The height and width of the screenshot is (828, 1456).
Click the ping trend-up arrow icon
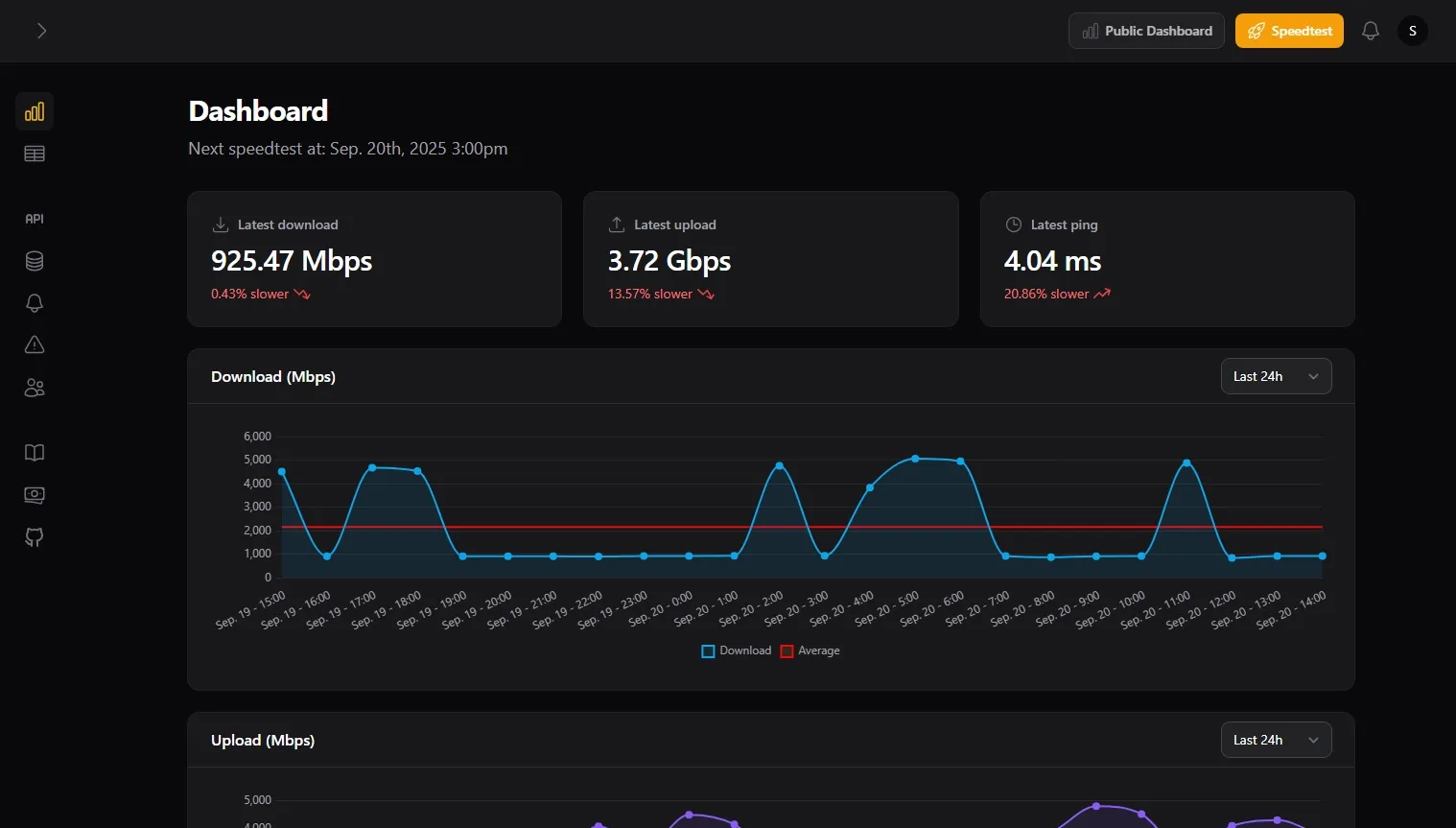(1102, 294)
